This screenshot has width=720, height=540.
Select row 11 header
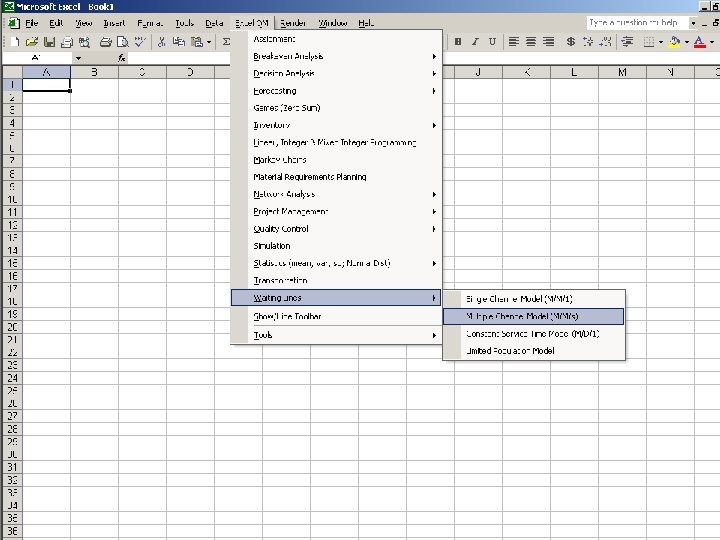coord(12,212)
